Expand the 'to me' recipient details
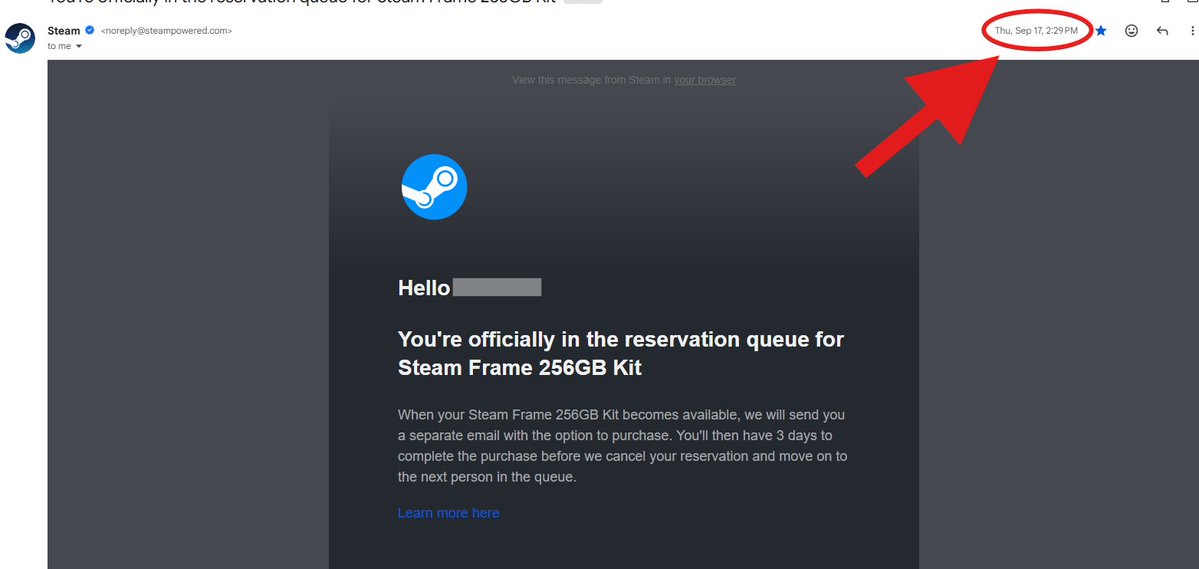 coord(78,46)
